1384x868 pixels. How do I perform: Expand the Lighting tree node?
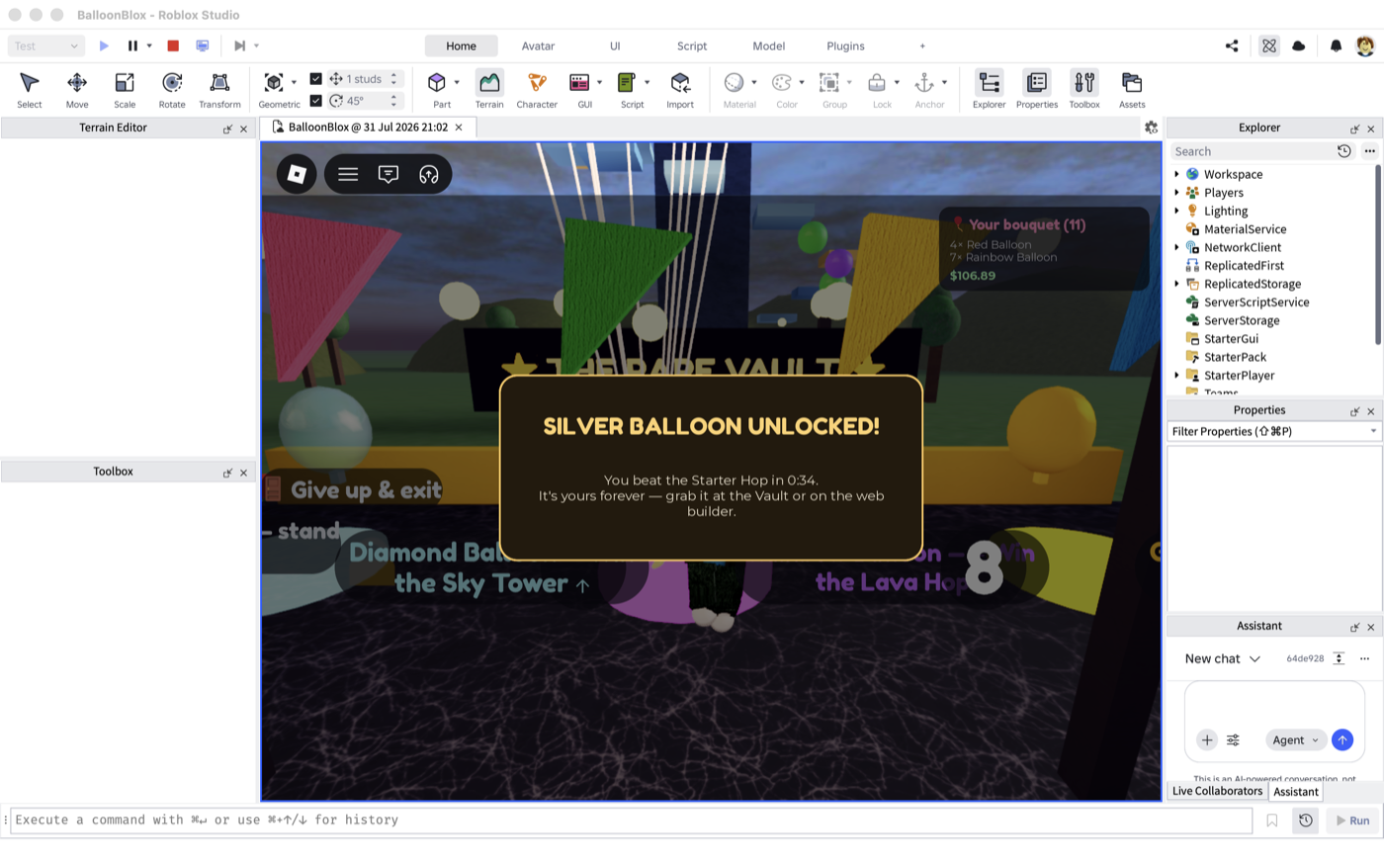pyautogui.click(x=1176, y=211)
